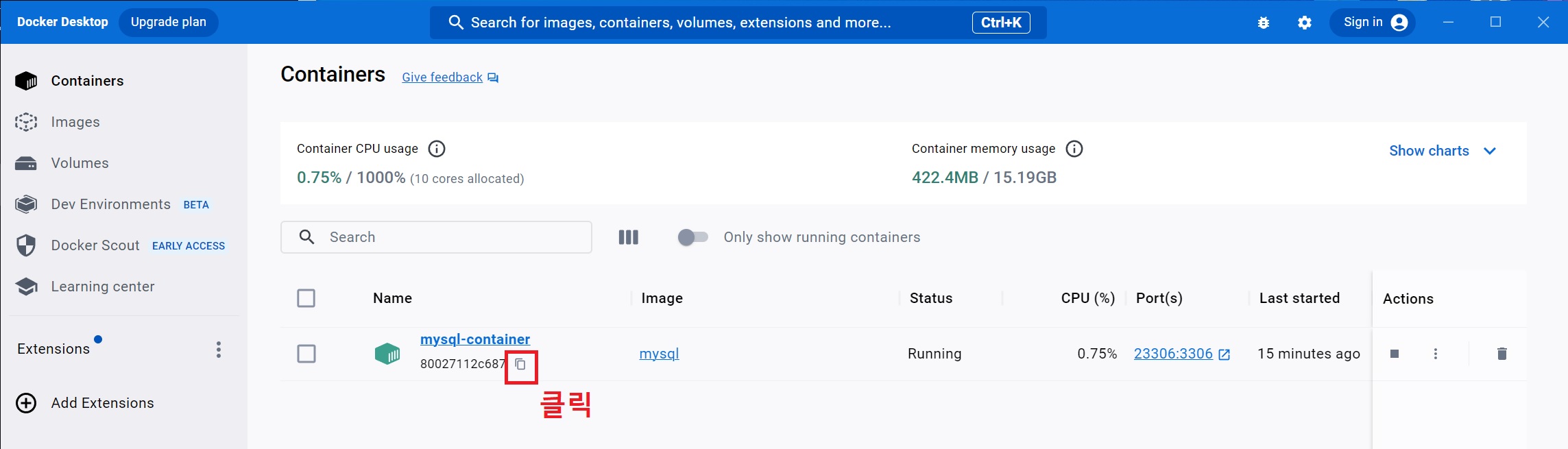Image resolution: width=1568 pixels, height=449 pixels.
Task: Open the troubleshoot bug icon
Action: [x=1264, y=23]
